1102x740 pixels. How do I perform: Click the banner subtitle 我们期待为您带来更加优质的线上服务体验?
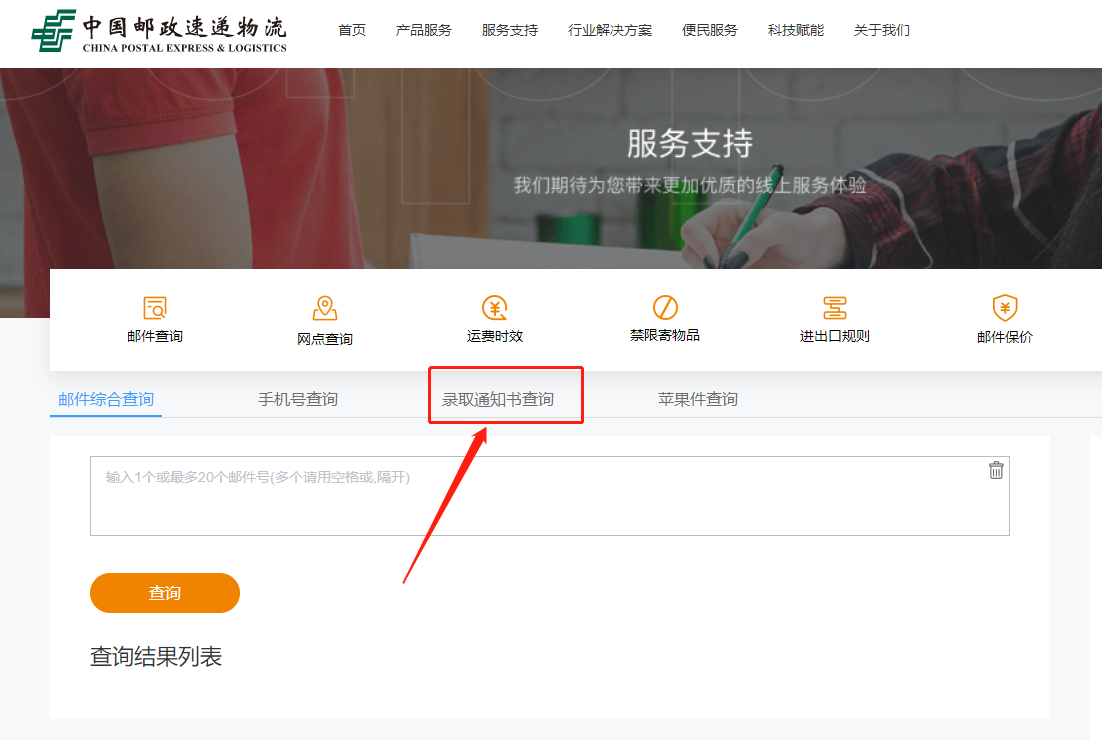(x=690, y=185)
